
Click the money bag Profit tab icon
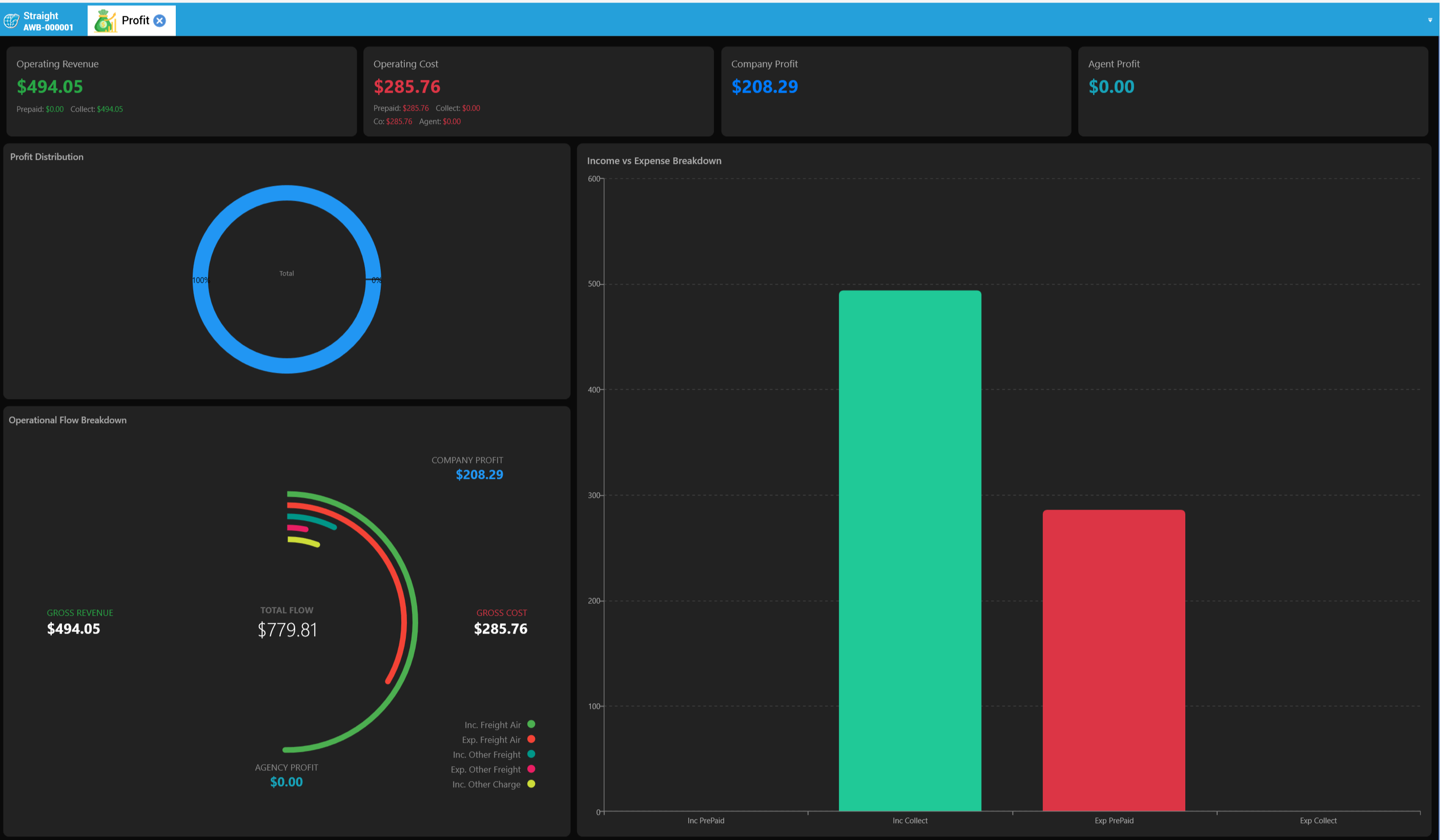point(105,20)
